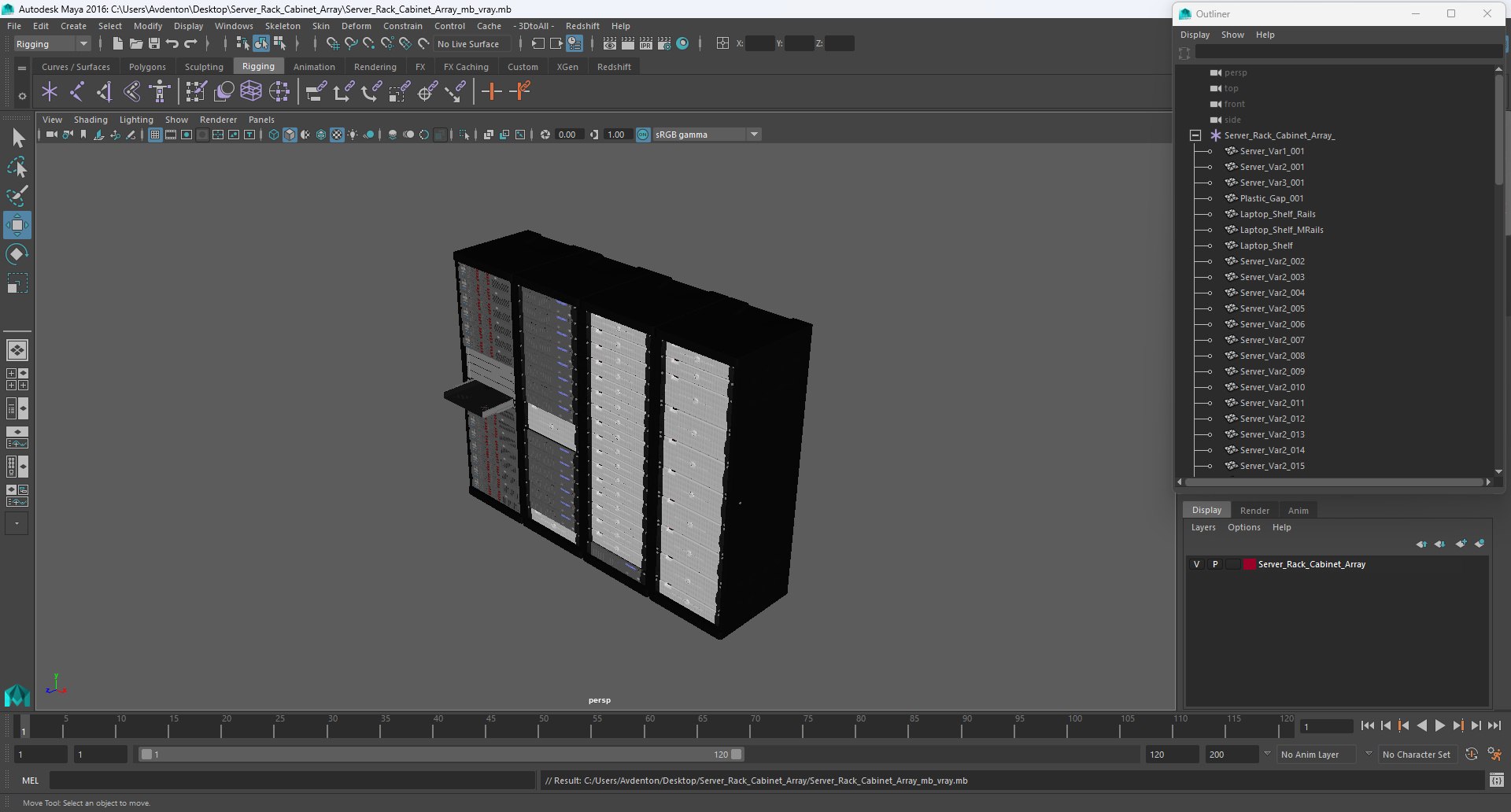Click the time range slider bar

[x=441, y=755]
